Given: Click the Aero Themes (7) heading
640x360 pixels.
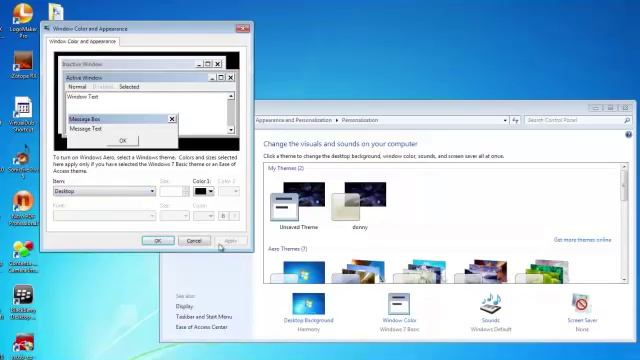Looking at the screenshot, I should coord(287,249).
